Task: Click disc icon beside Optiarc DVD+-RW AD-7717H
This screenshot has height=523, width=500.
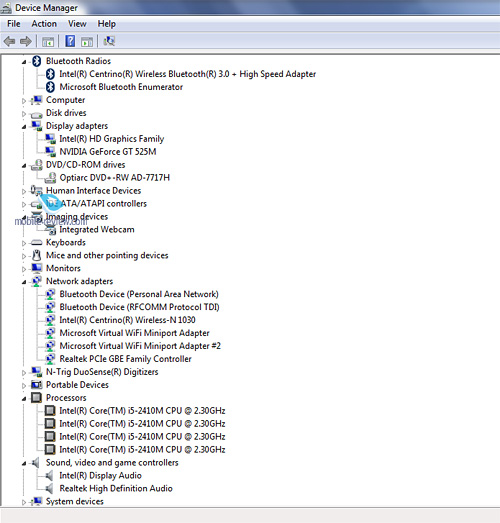Action: click(50, 178)
